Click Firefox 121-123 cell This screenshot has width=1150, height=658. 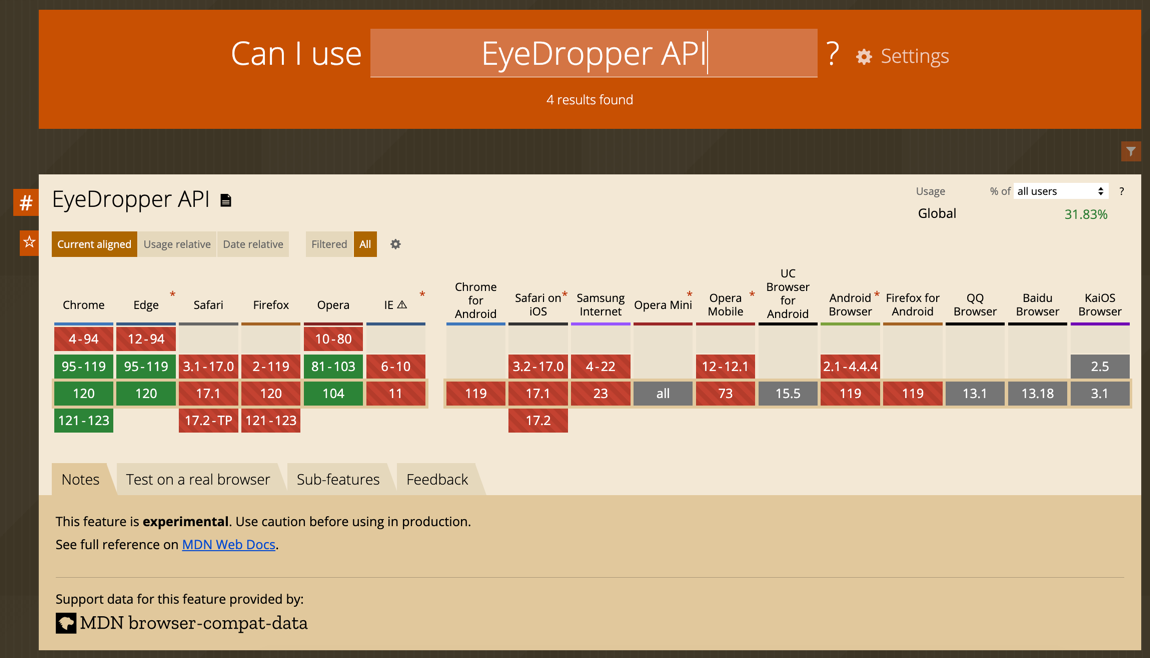[x=271, y=420]
